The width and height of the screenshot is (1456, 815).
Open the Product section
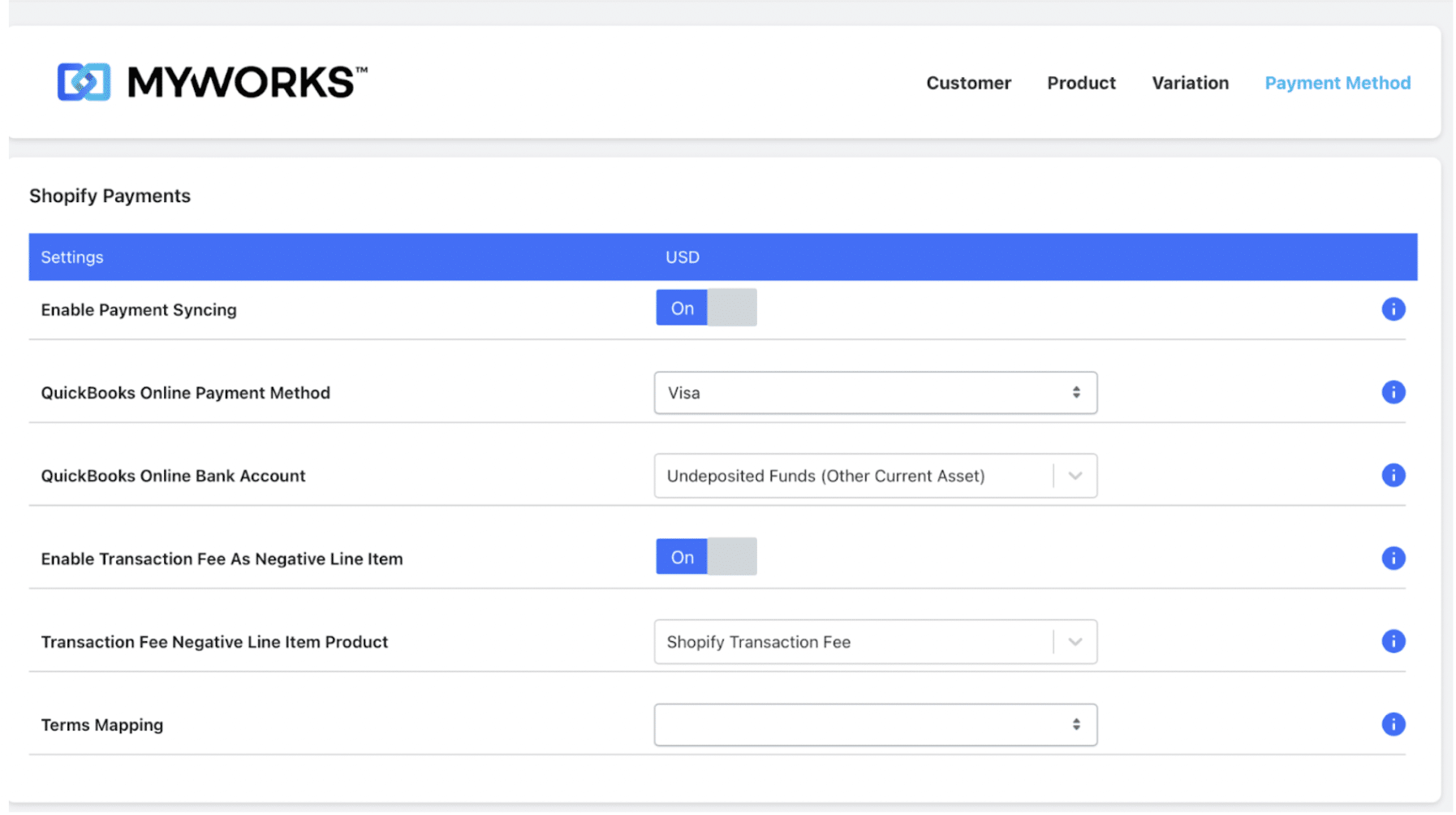coord(1081,82)
